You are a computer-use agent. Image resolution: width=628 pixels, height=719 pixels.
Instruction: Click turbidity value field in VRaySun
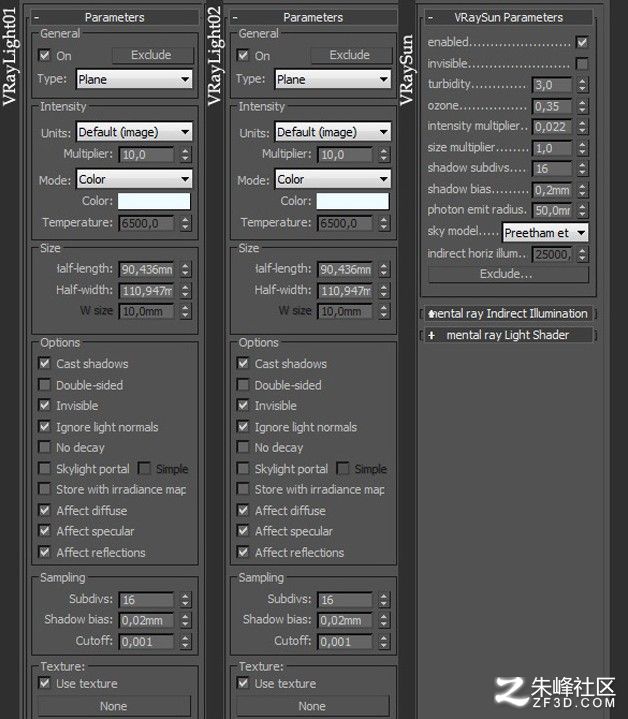tap(552, 85)
